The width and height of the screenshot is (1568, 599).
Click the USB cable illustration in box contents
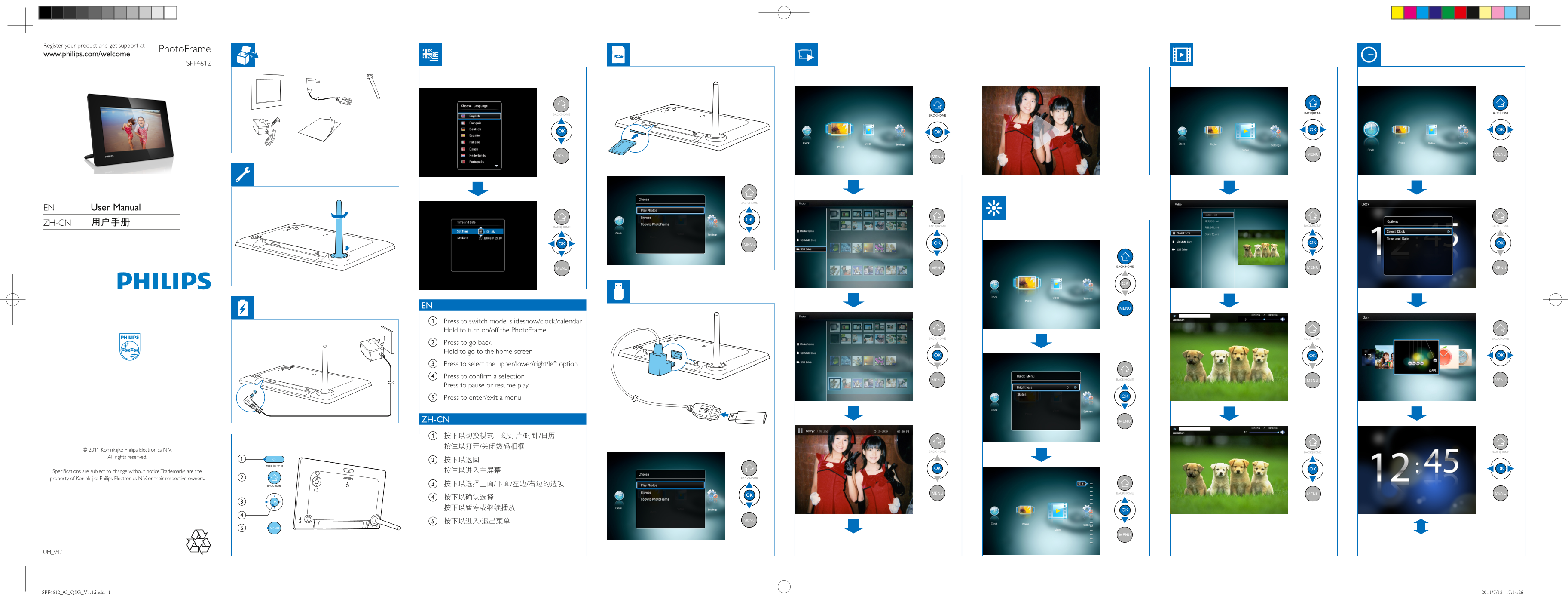pos(328,92)
